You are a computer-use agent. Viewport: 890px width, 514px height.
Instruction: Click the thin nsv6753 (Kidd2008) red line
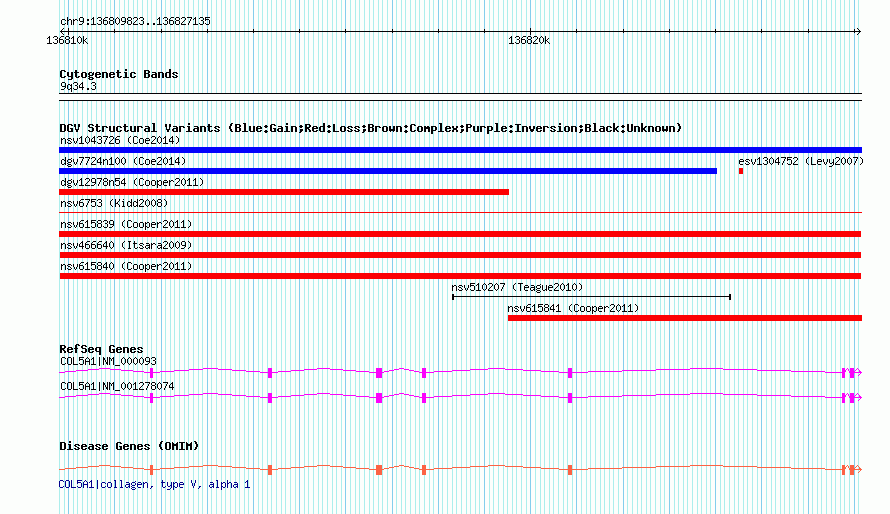coord(460,213)
